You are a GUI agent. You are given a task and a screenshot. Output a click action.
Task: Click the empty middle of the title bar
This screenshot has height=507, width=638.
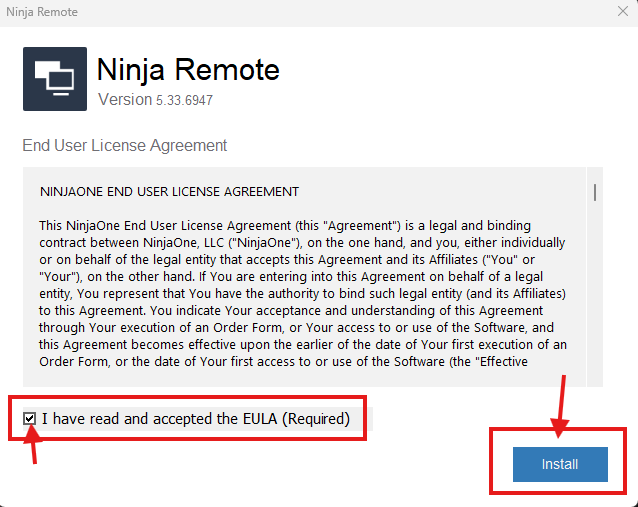click(320, 12)
